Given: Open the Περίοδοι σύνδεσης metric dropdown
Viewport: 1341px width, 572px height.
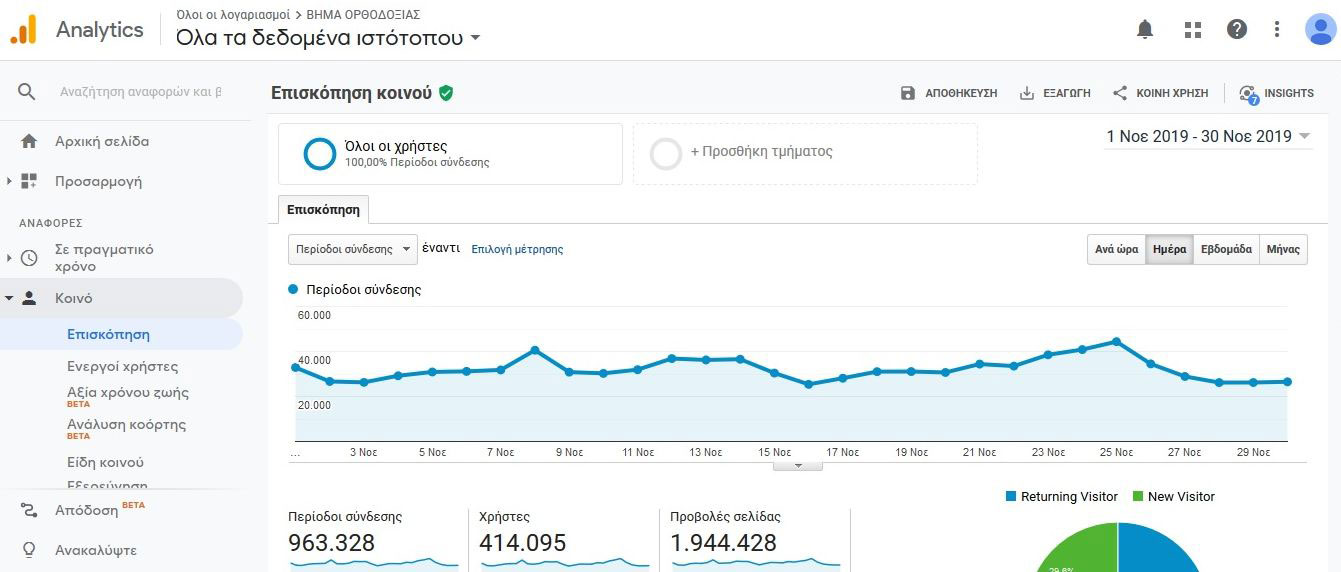Looking at the screenshot, I should 353,249.
